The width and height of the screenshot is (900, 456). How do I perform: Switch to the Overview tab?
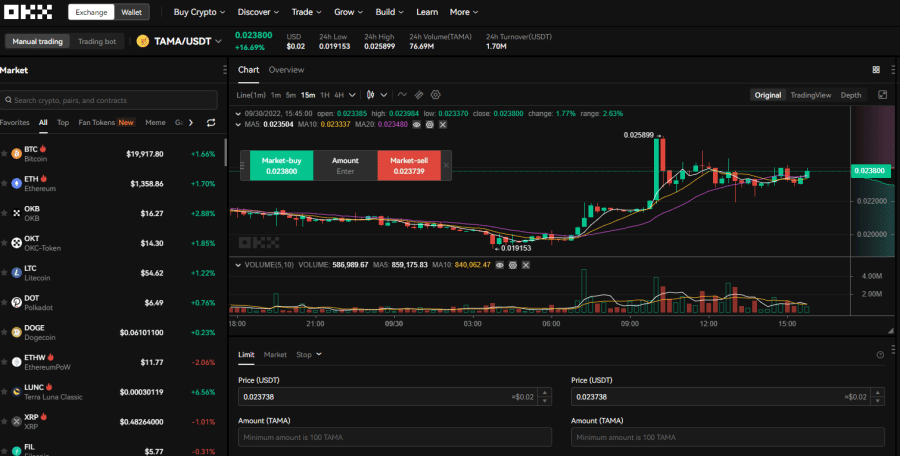[x=286, y=70]
